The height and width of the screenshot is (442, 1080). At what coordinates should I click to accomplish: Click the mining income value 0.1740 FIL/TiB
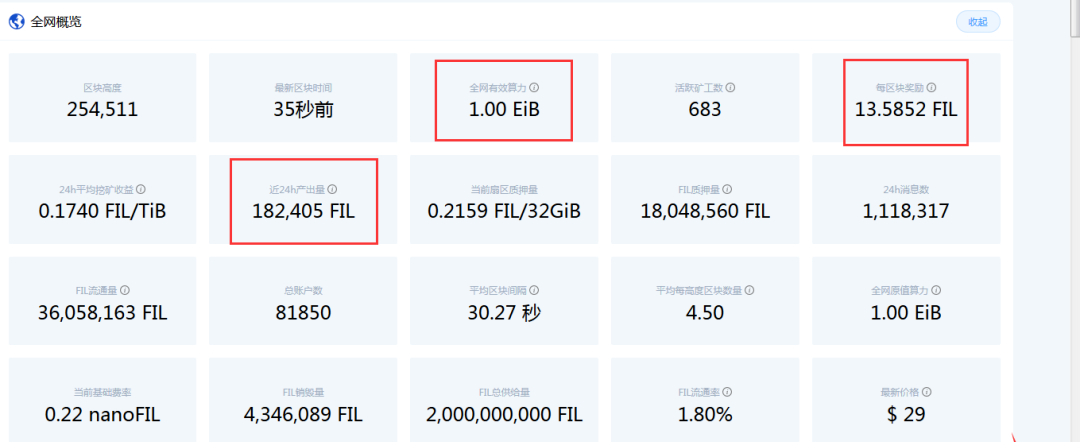coord(103,211)
